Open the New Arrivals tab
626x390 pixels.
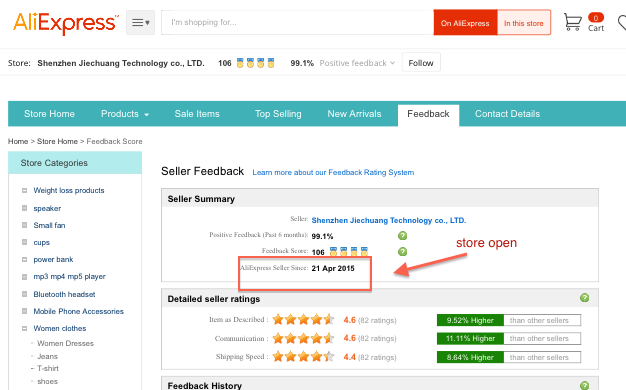pos(355,114)
